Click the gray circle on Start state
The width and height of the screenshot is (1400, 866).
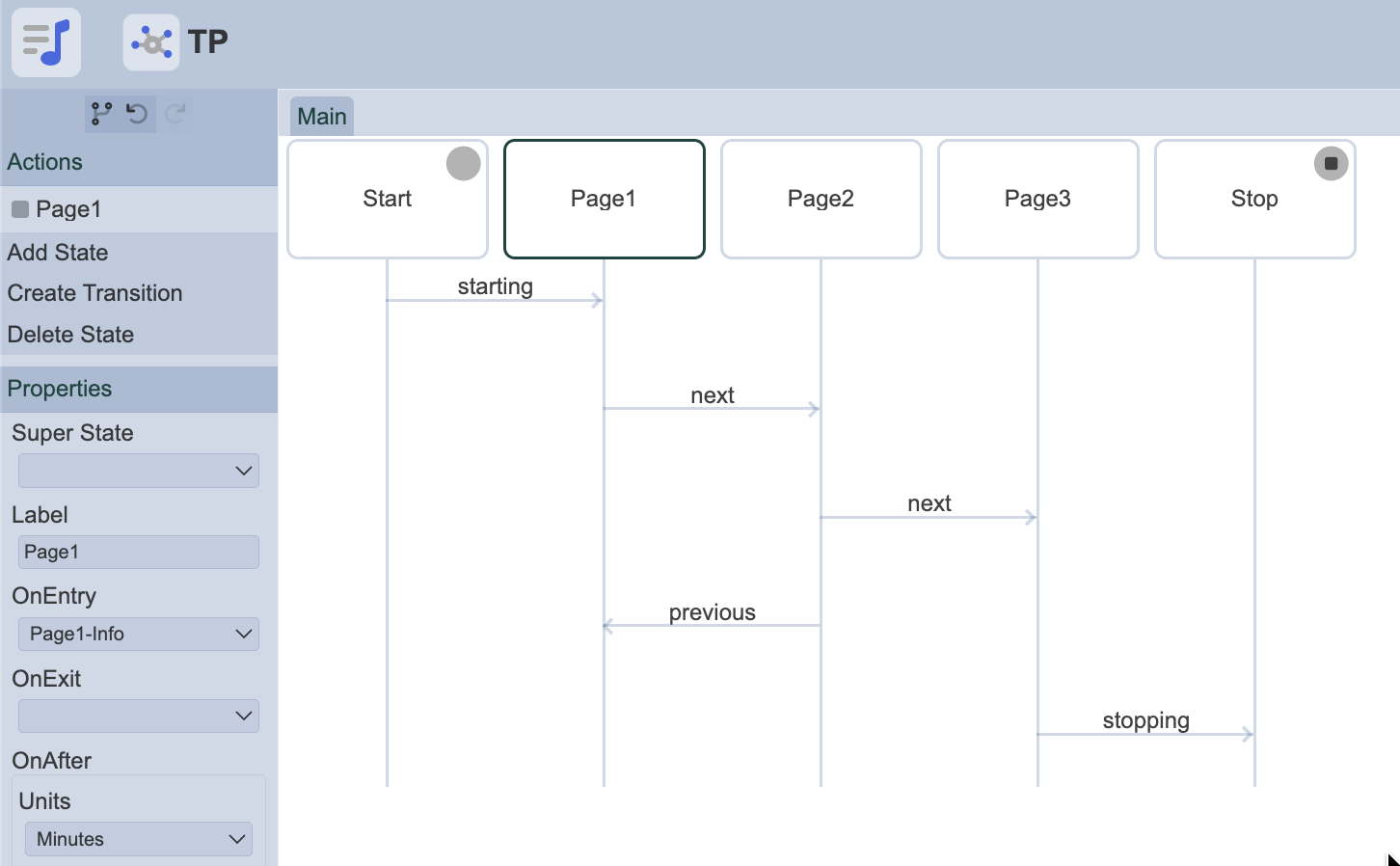tap(463, 164)
